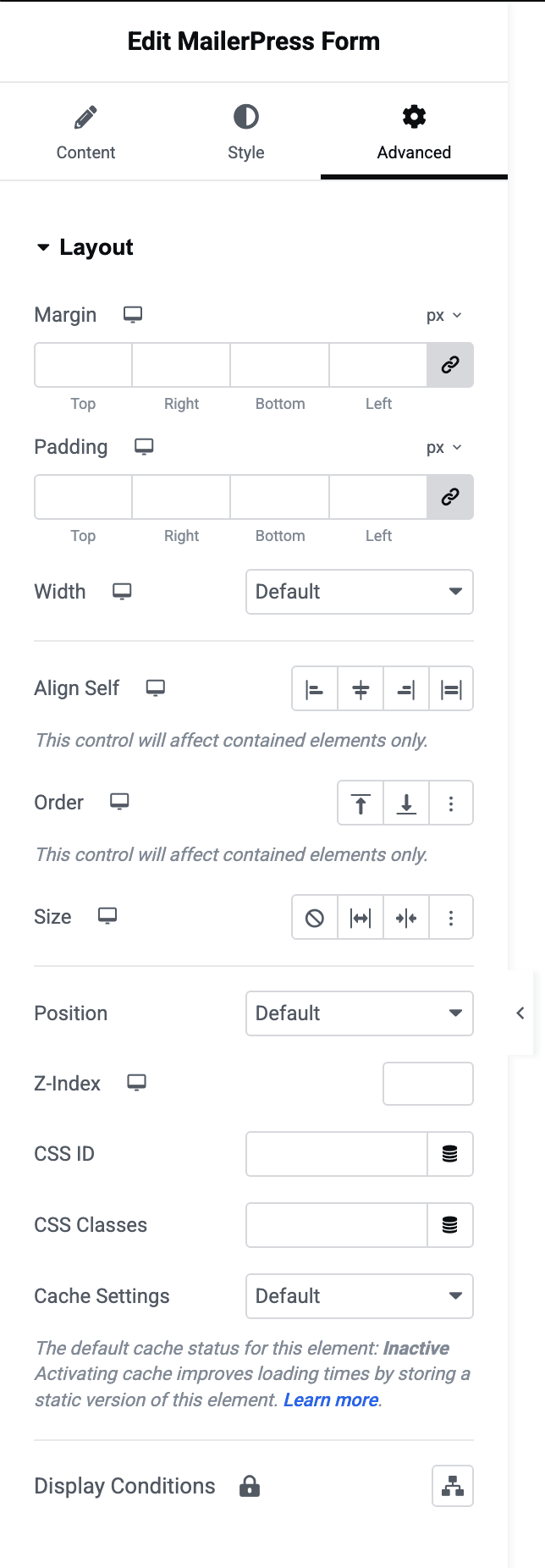Switch to the Style tab
The width and height of the screenshot is (545, 1568).
(x=245, y=131)
